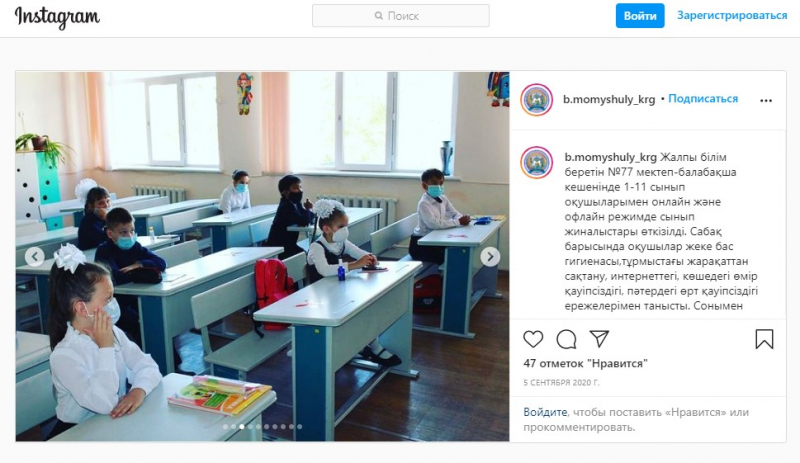Like the post with the heart icon
The width and height of the screenshot is (800, 463).
point(533,339)
